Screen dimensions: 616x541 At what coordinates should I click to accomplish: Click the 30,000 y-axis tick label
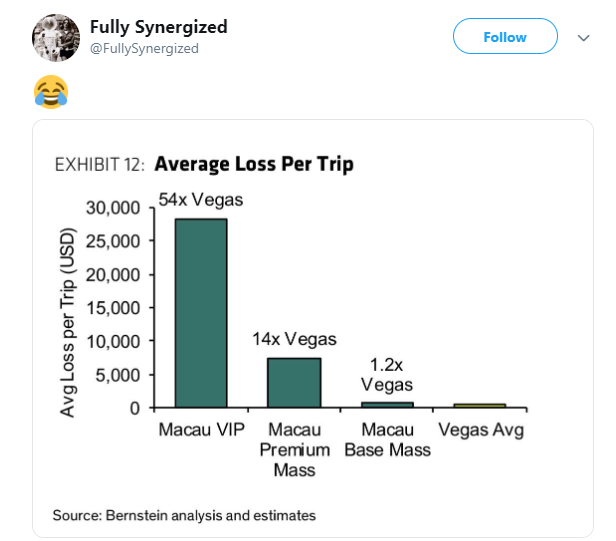pos(113,207)
